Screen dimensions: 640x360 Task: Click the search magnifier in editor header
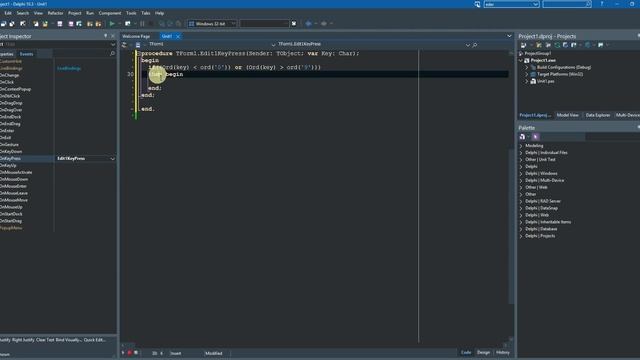(x=475, y=45)
